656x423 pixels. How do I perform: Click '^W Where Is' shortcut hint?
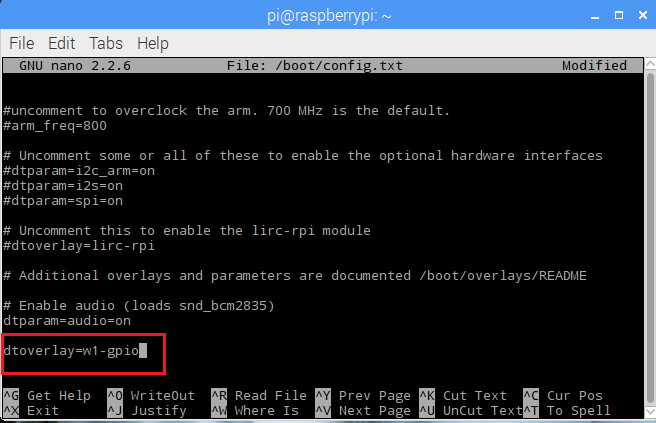click(x=255, y=411)
